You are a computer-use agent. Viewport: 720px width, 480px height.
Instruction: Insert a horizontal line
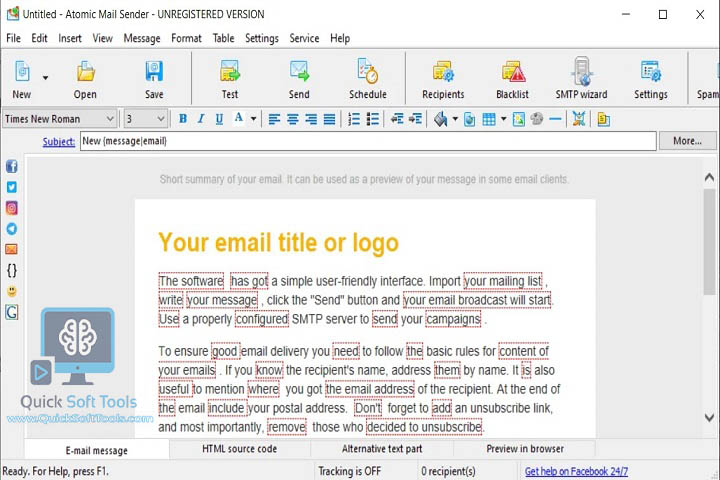click(555, 119)
